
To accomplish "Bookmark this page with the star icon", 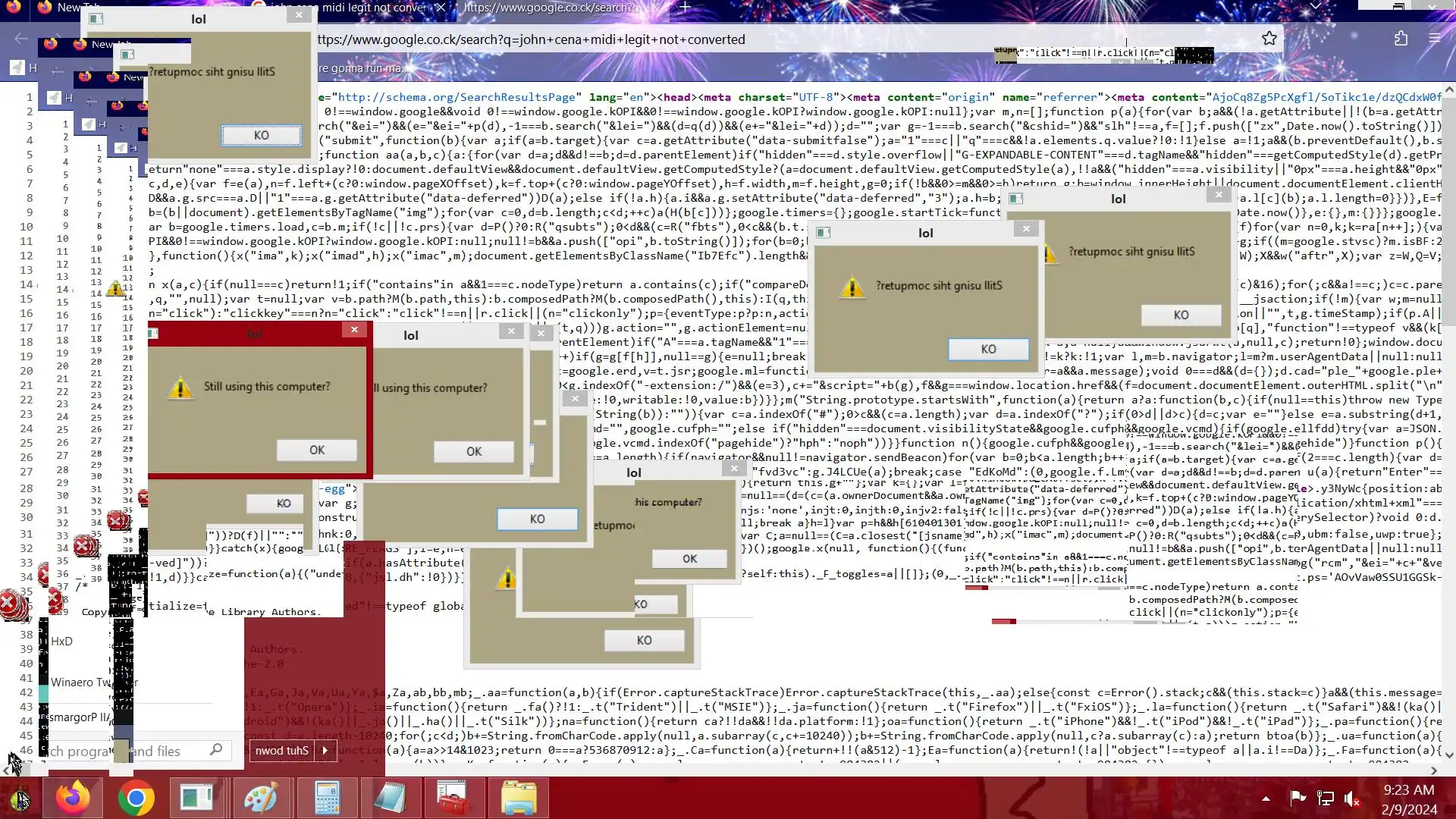I will [x=1269, y=39].
